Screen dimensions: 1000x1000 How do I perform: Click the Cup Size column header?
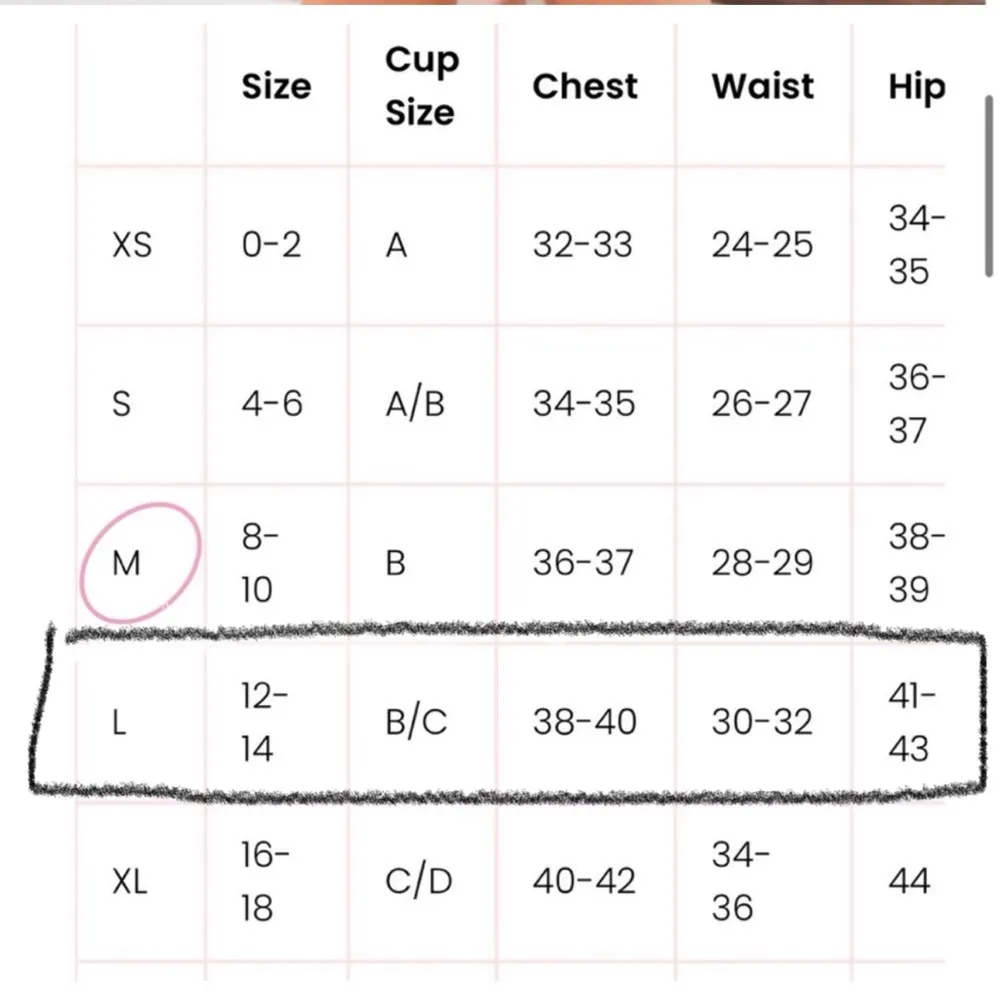pyautogui.click(x=421, y=86)
